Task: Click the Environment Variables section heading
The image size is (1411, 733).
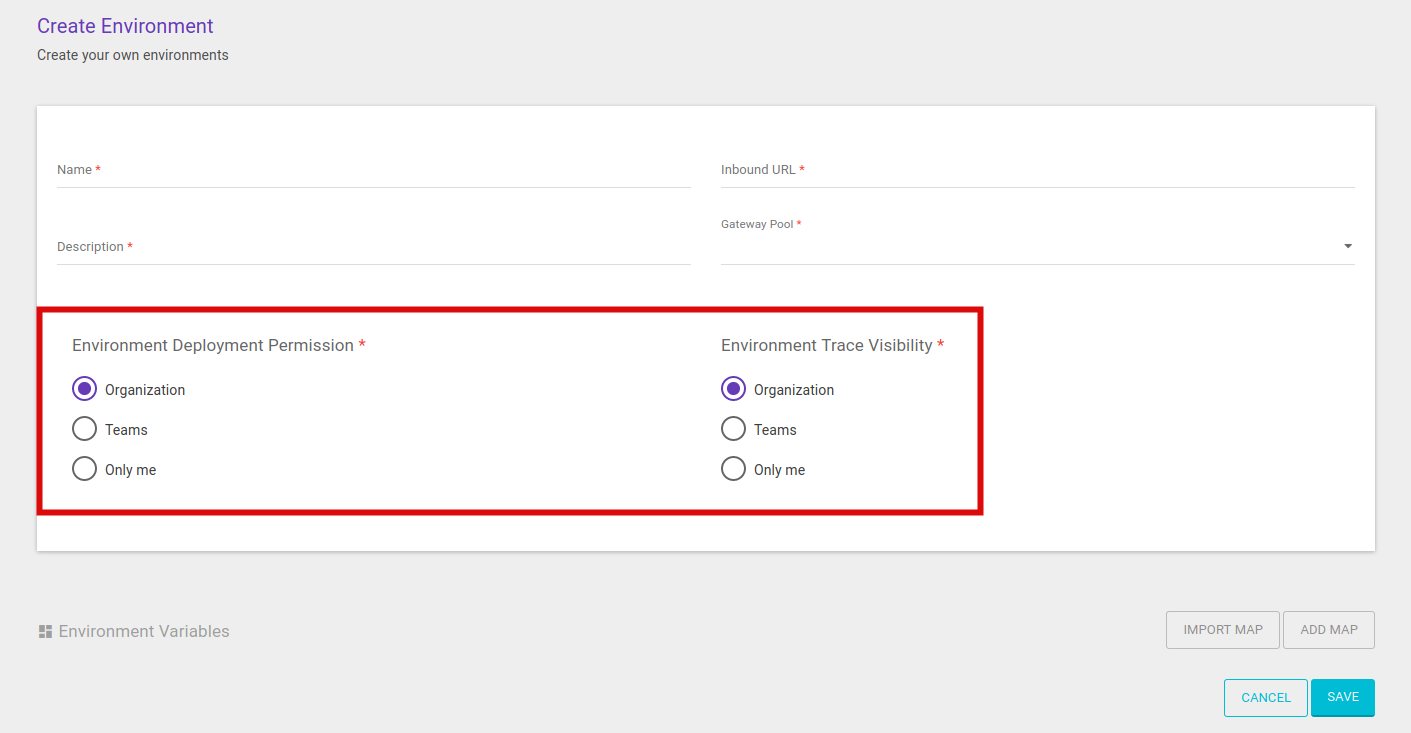Action: [x=144, y=631]
